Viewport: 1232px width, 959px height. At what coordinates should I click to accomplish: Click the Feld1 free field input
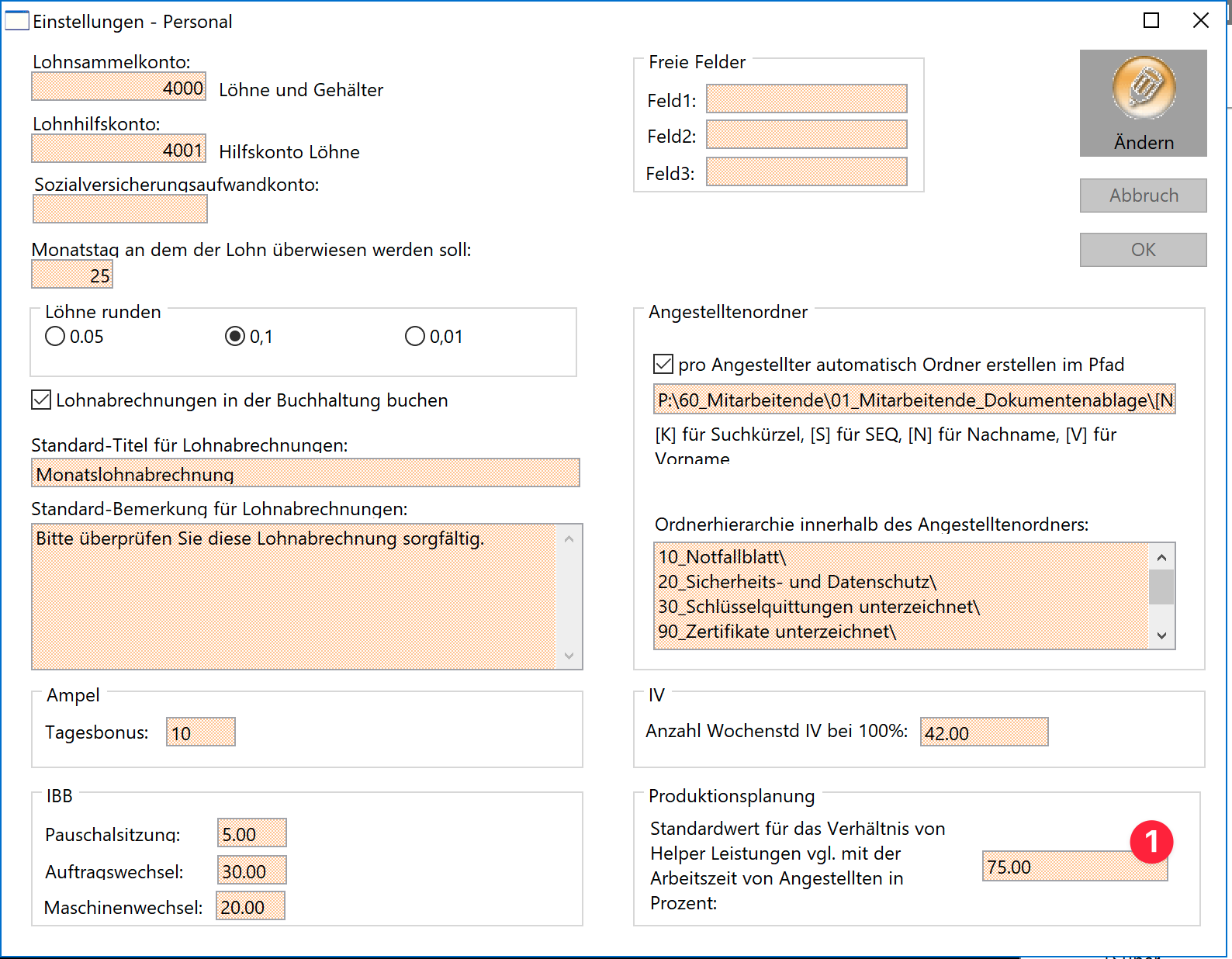pyautogui.click(x=806, y=99)
